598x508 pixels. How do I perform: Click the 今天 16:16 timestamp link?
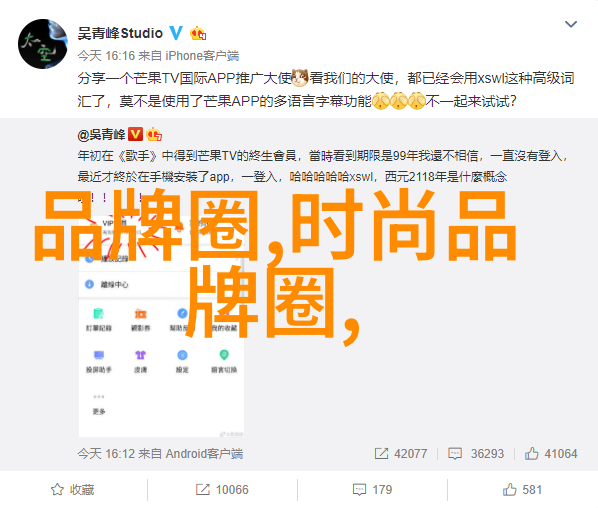[x=106, y=56]
